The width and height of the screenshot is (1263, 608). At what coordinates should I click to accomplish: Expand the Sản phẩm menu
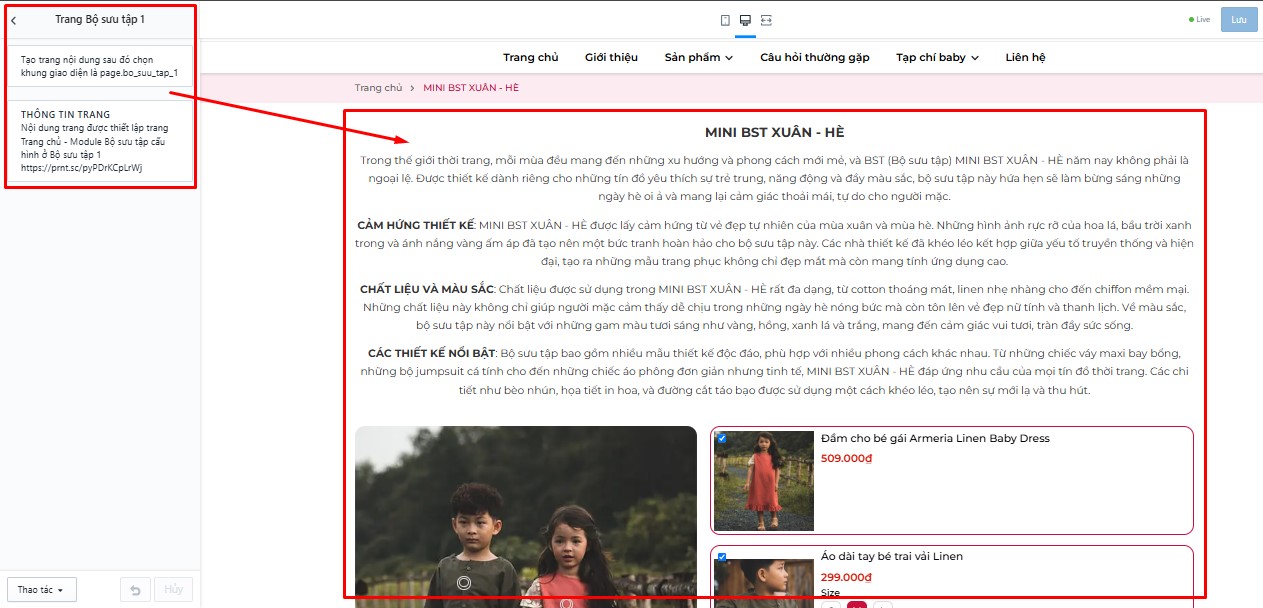point(698,57)
